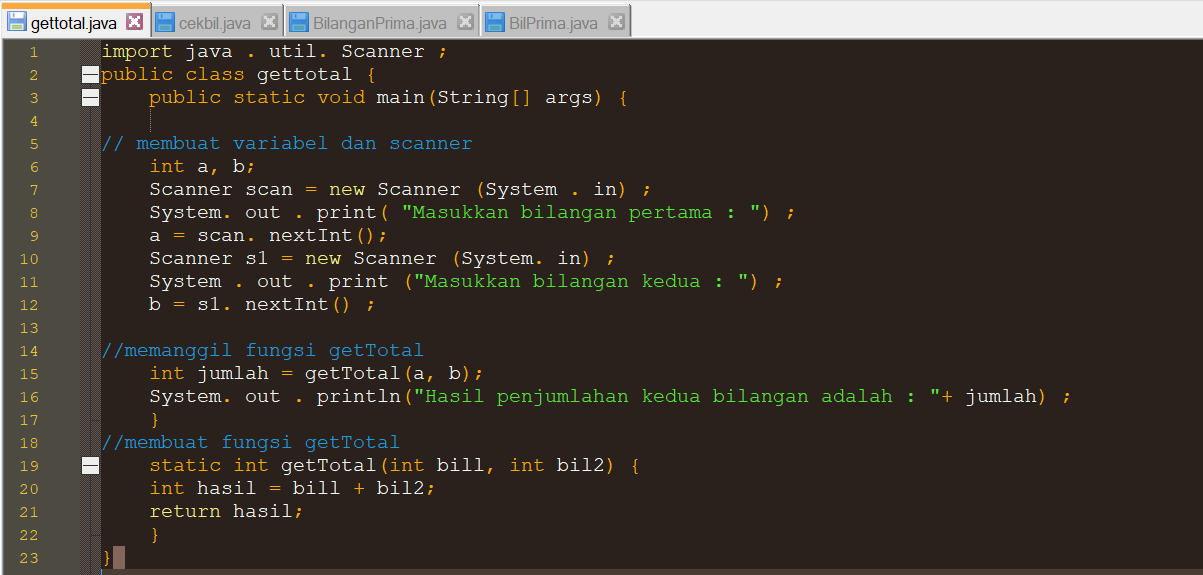1203x575 pixels.
Task: Click the 'int a, b;' declaration
Action: pos(203,166)
